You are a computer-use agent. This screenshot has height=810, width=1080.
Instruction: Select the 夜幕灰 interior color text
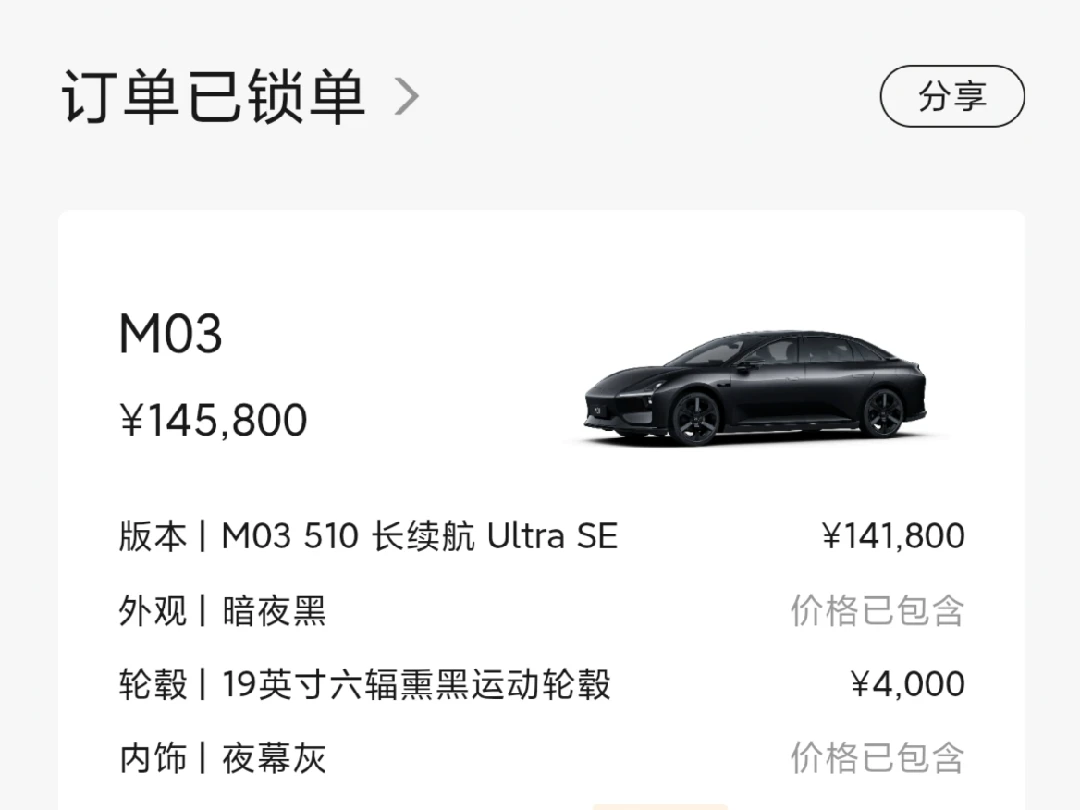[274, 759]
